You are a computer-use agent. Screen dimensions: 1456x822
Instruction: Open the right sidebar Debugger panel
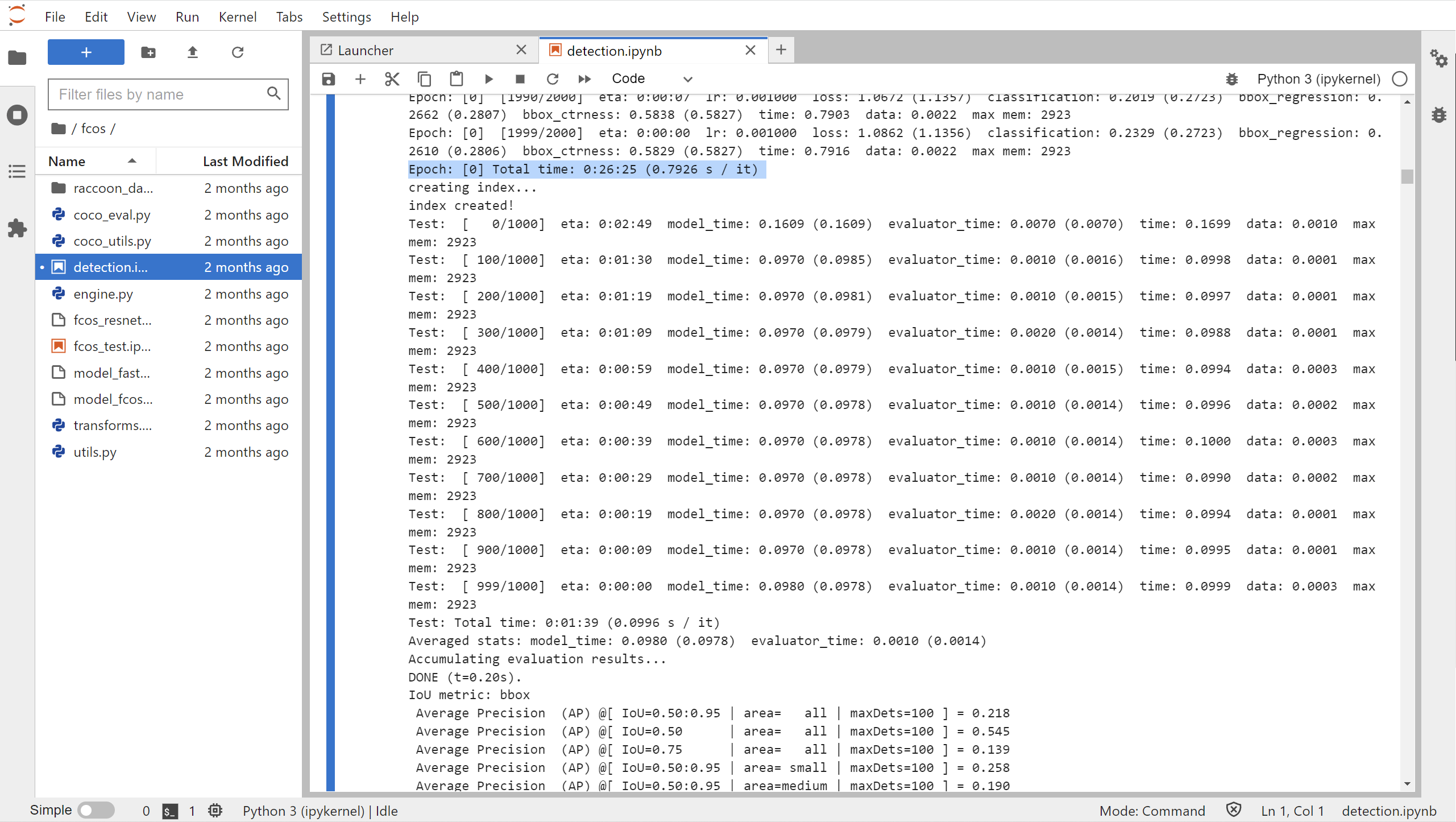coord(1439,114)
